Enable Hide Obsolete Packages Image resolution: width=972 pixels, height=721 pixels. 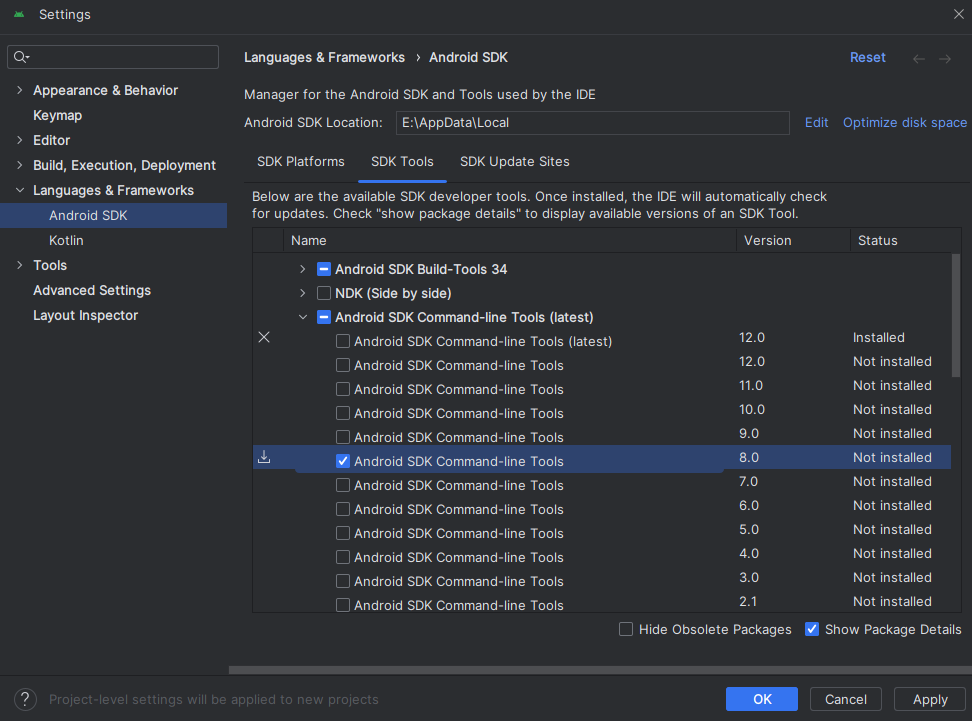point(626,629)
